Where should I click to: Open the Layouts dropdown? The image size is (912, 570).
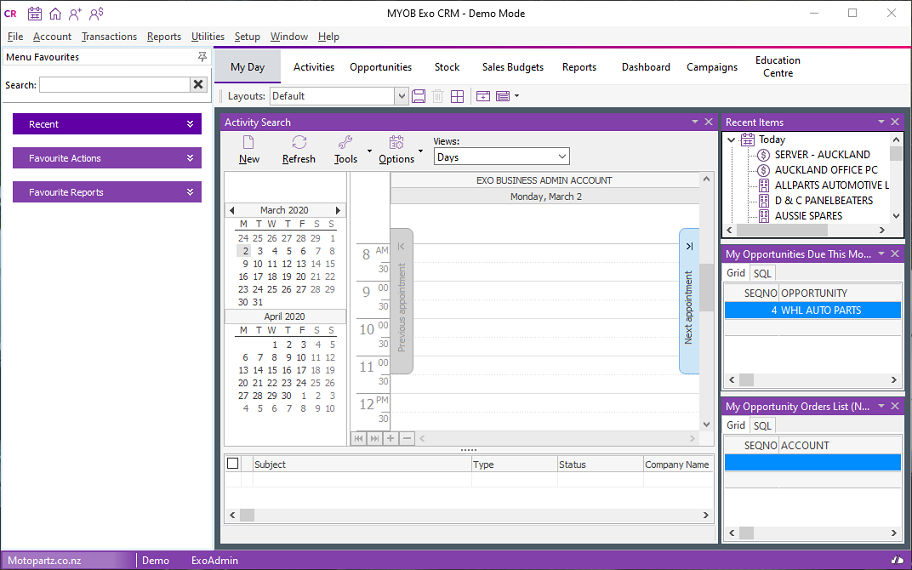point(401,96)
